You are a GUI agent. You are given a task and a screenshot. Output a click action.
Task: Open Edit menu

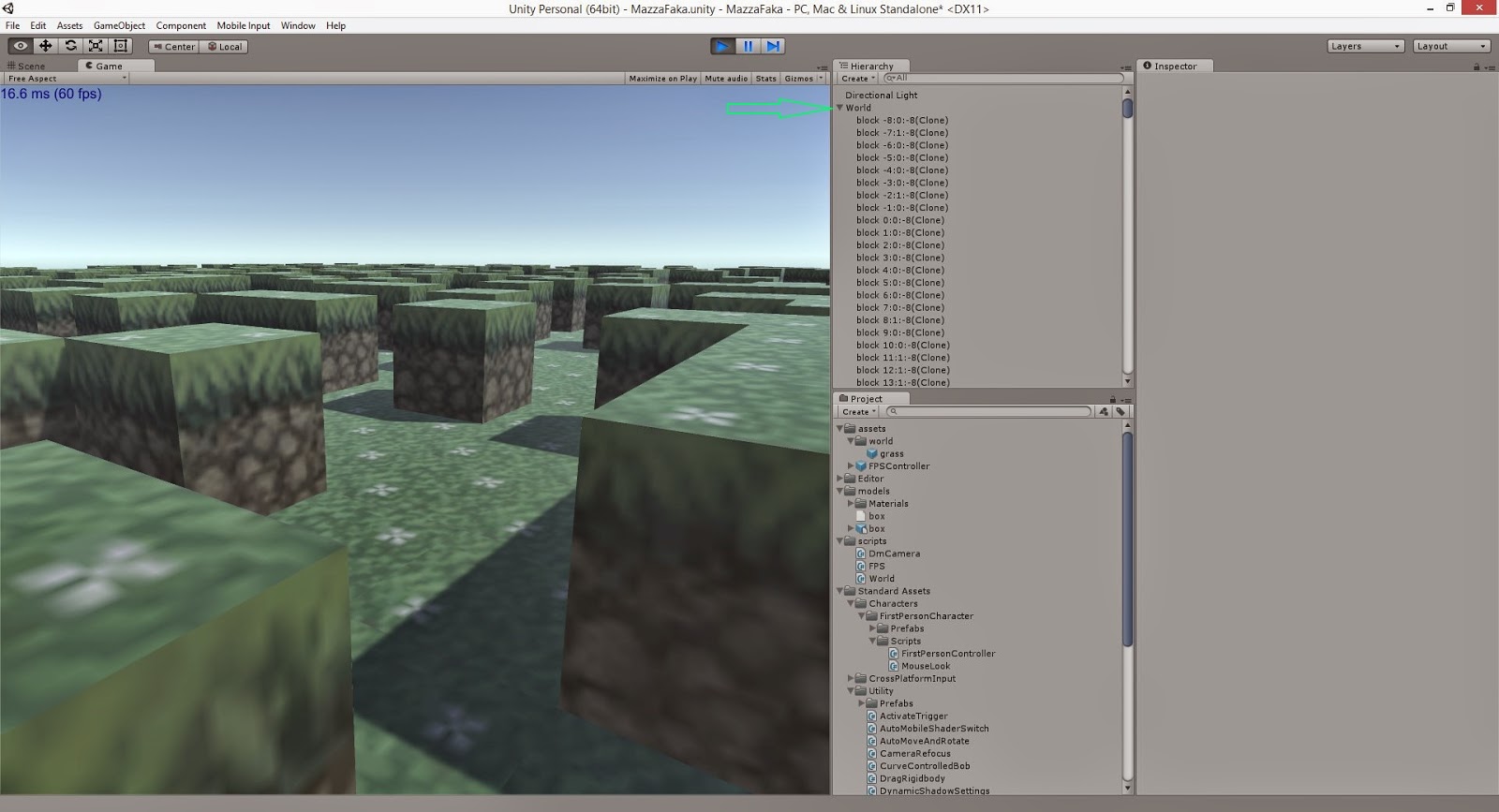point(38,25)
